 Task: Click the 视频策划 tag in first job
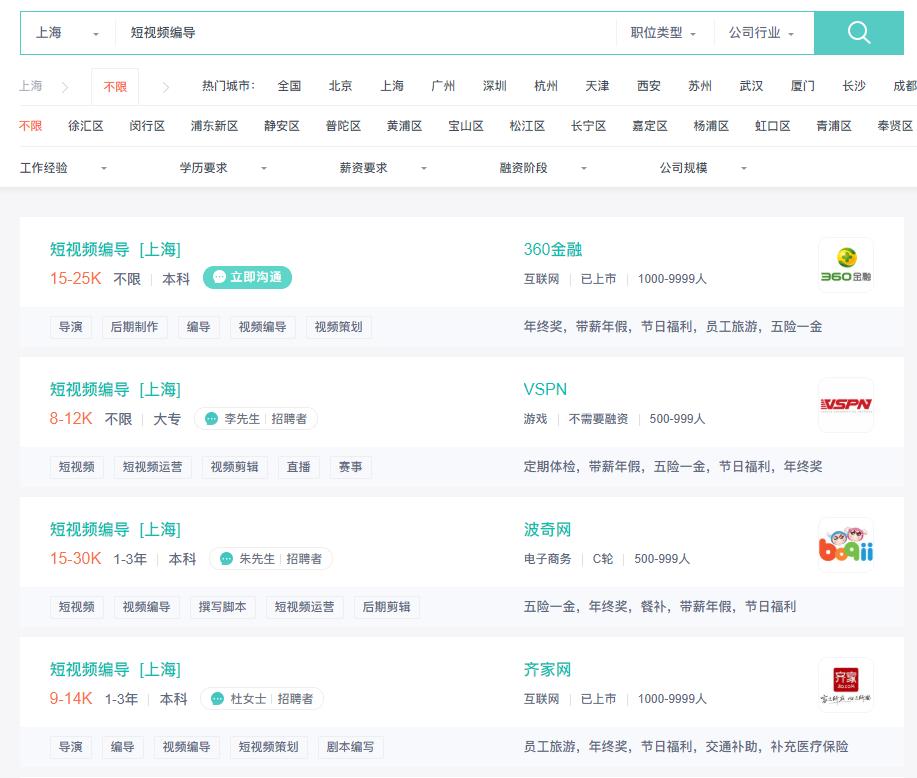coord(338,327)
